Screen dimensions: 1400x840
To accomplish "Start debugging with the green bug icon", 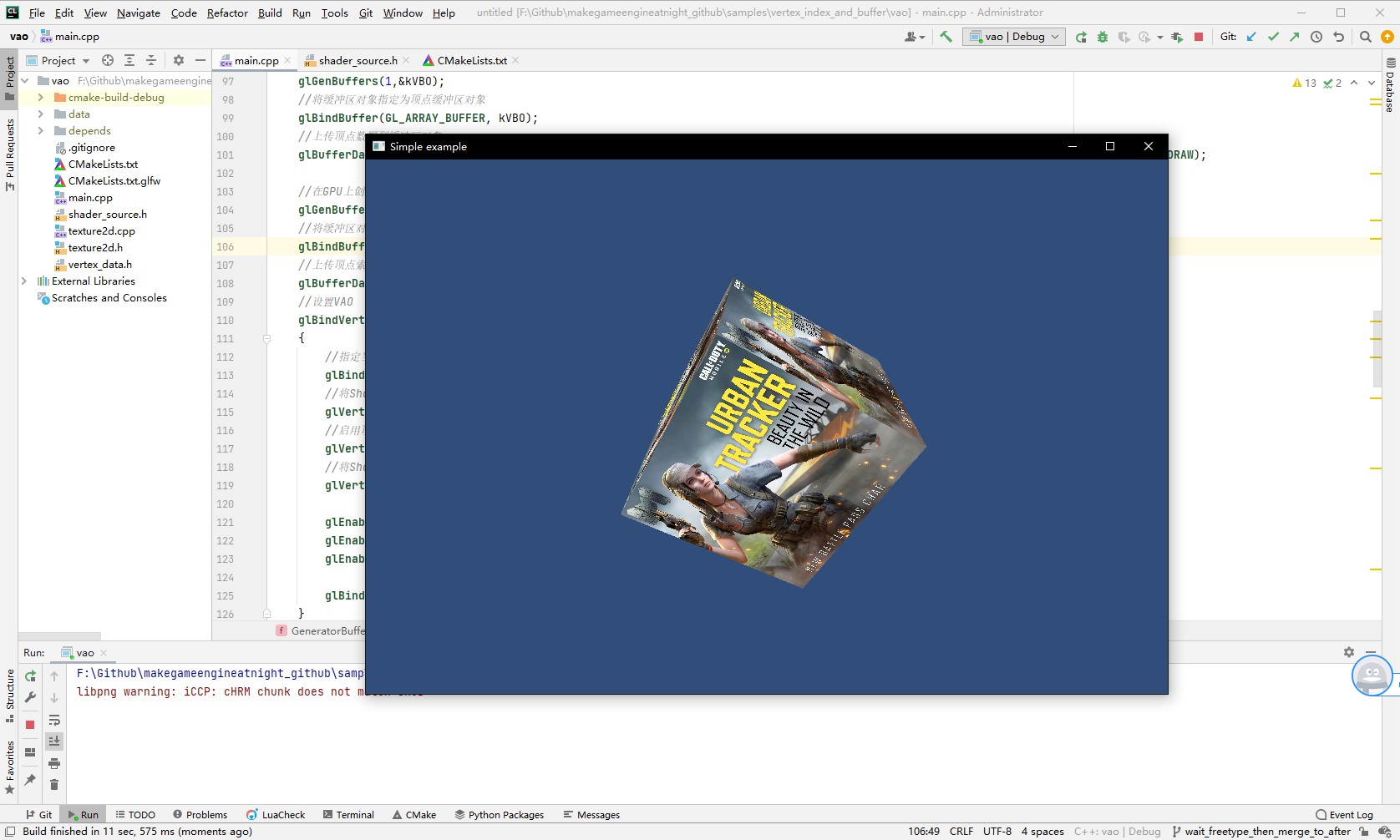I will click(x=1103, y=37).
